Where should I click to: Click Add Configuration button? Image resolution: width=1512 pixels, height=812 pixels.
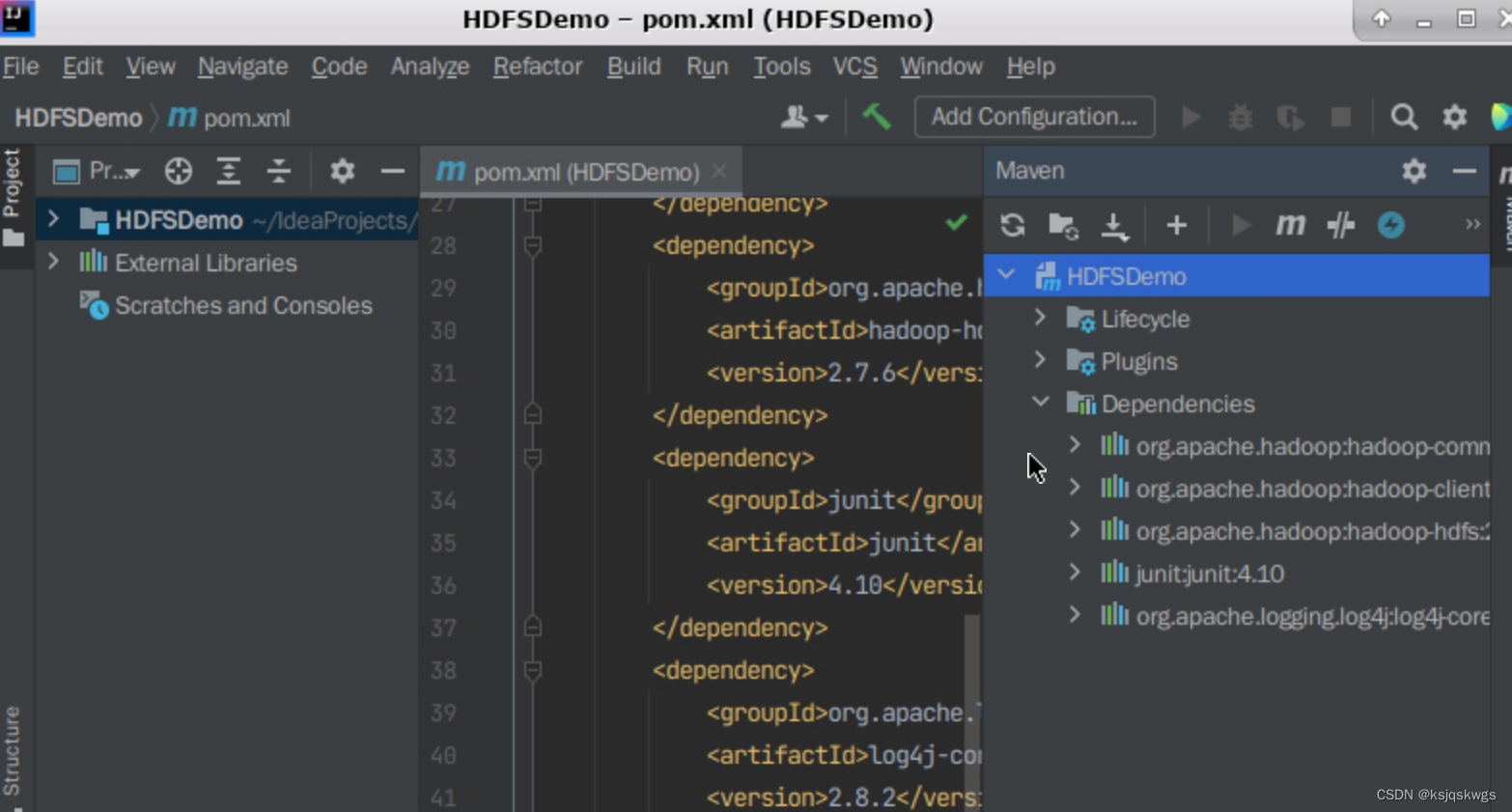pos(1033,116)
